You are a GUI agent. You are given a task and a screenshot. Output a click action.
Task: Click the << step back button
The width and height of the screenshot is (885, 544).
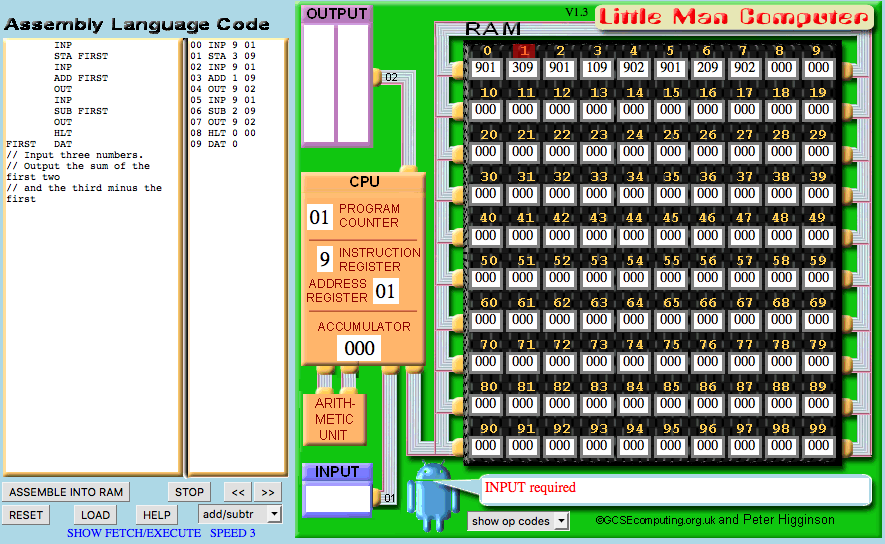coord(238,492)
